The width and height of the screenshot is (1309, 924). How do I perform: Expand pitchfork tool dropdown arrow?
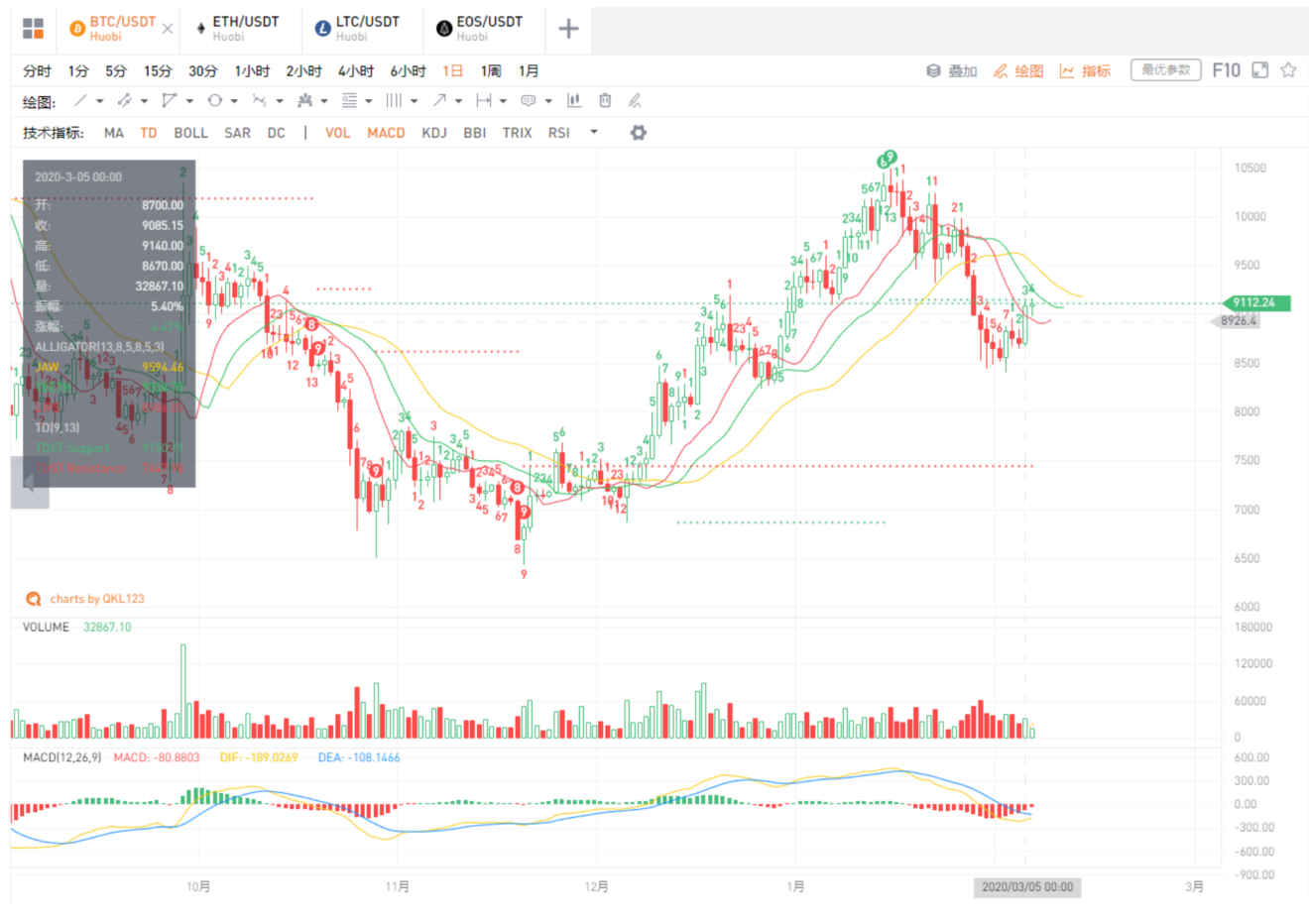[324, 101]
